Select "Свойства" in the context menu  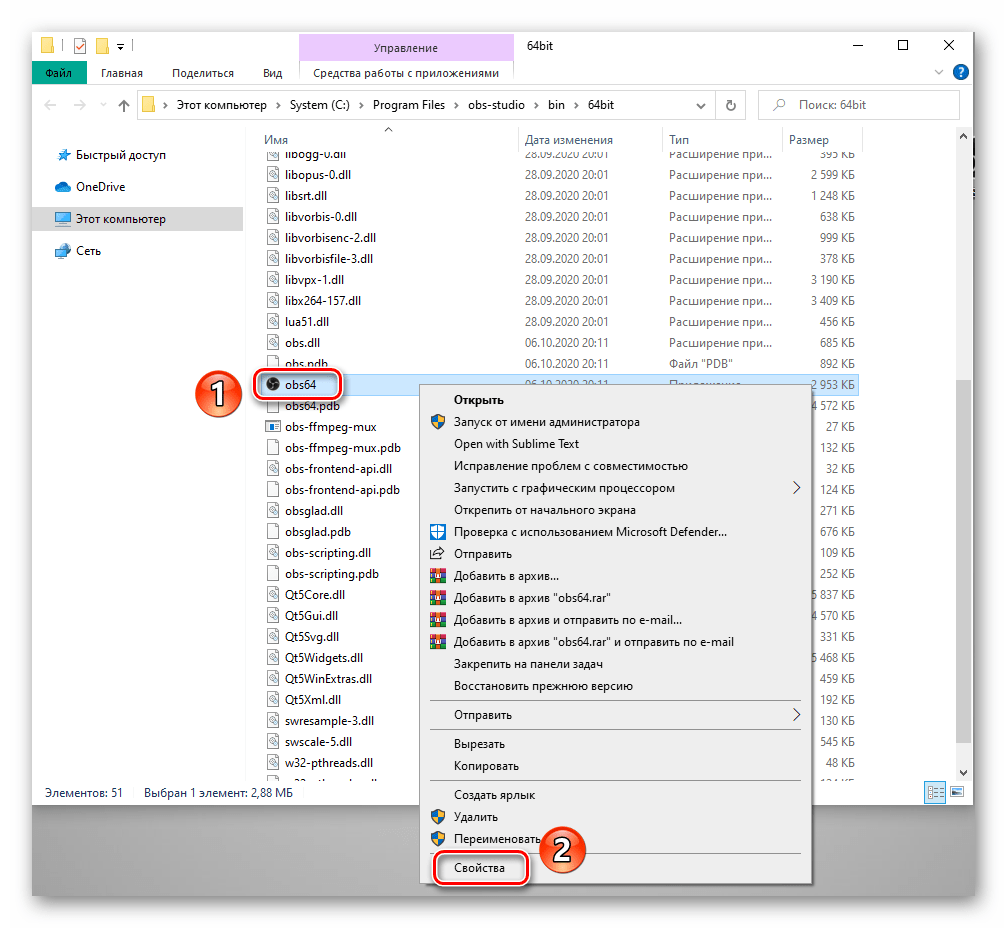tap(480, 868)
